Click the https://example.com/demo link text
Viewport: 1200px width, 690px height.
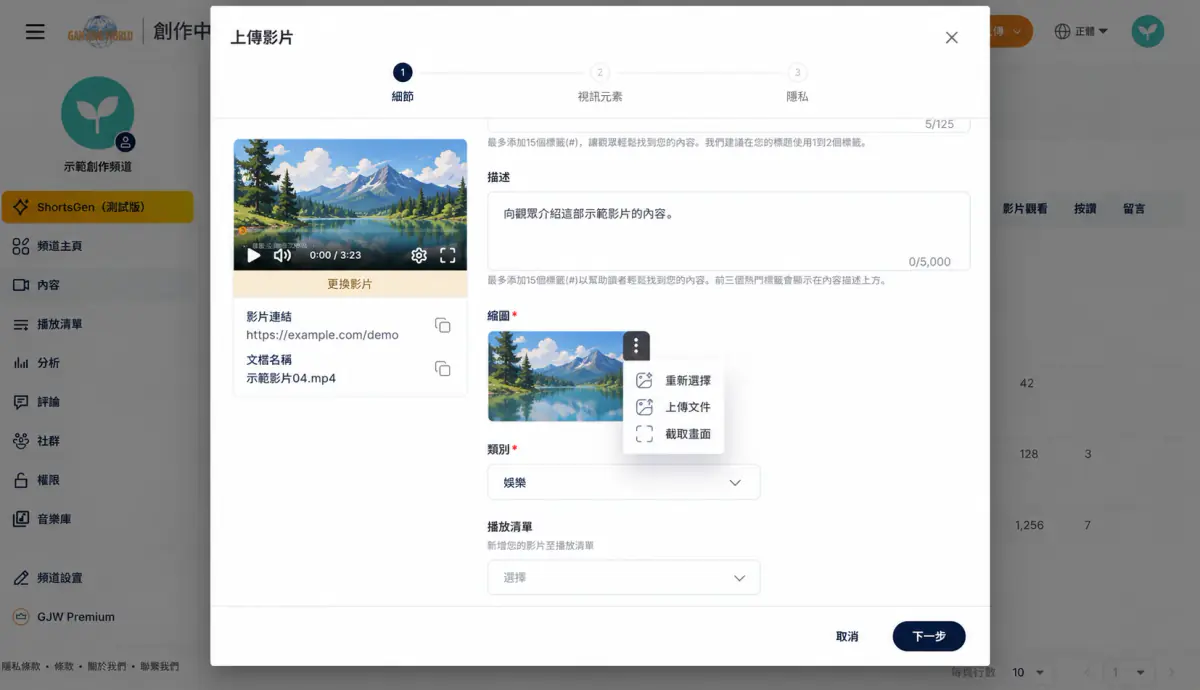click(322, 335)
